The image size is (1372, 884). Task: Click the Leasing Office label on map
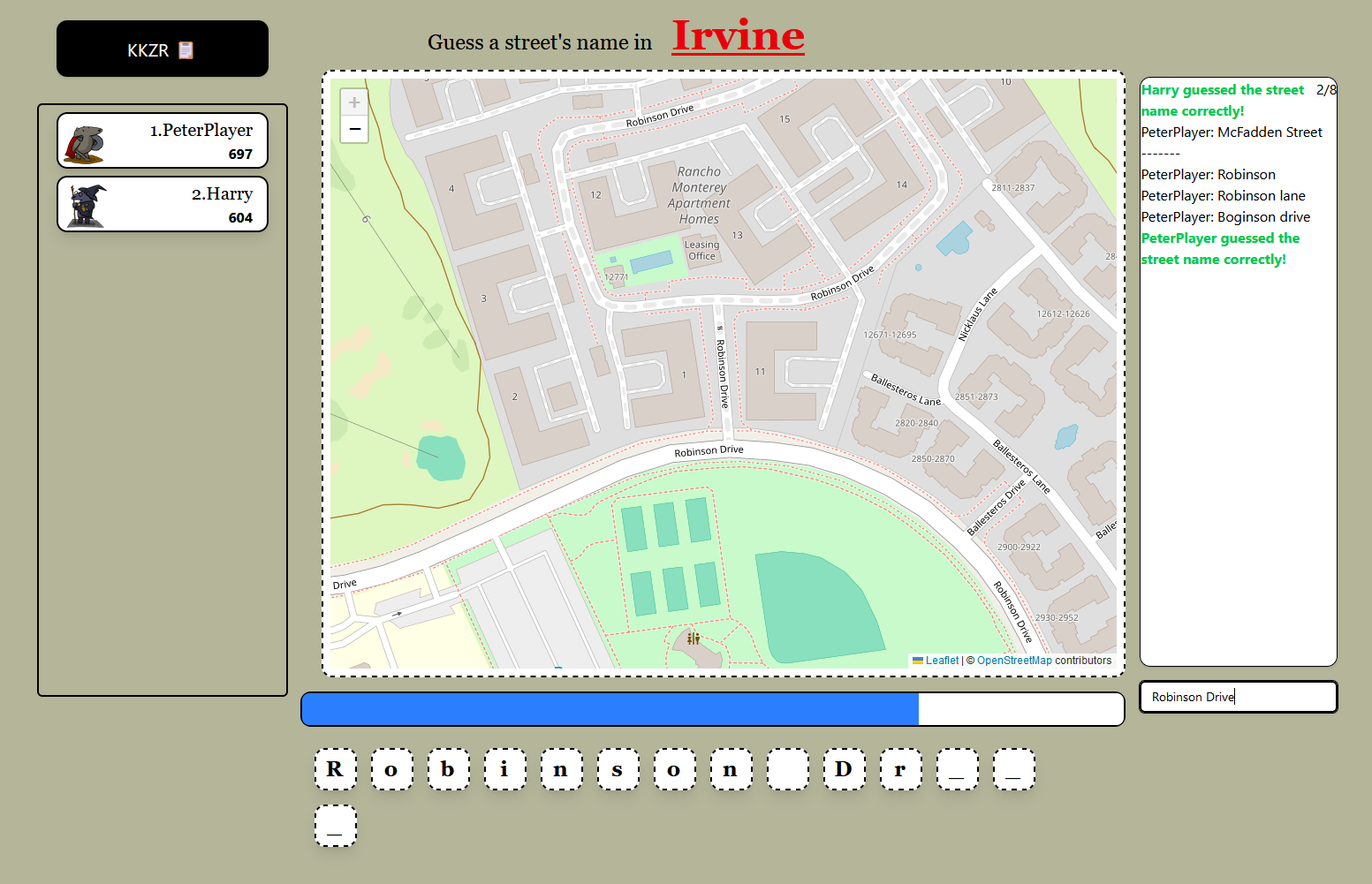tap(702, 251)
